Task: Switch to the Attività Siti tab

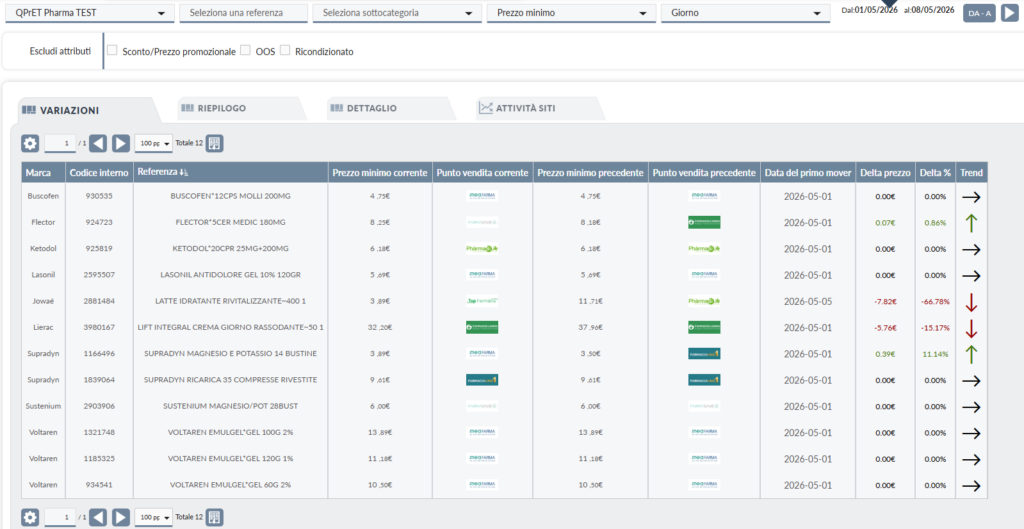Action: pyautogui.click(x=541, y=108)
